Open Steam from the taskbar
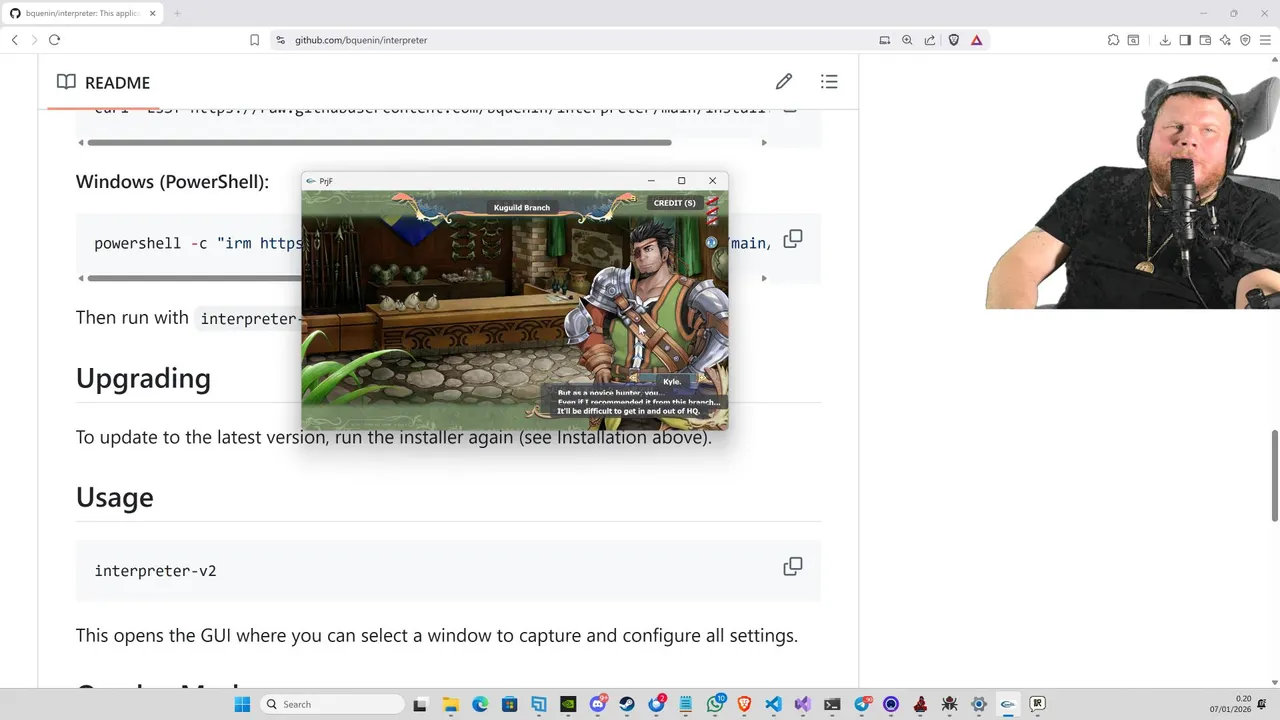The image size is (1280, 720). pyautogui.click(x=627, y=704)
